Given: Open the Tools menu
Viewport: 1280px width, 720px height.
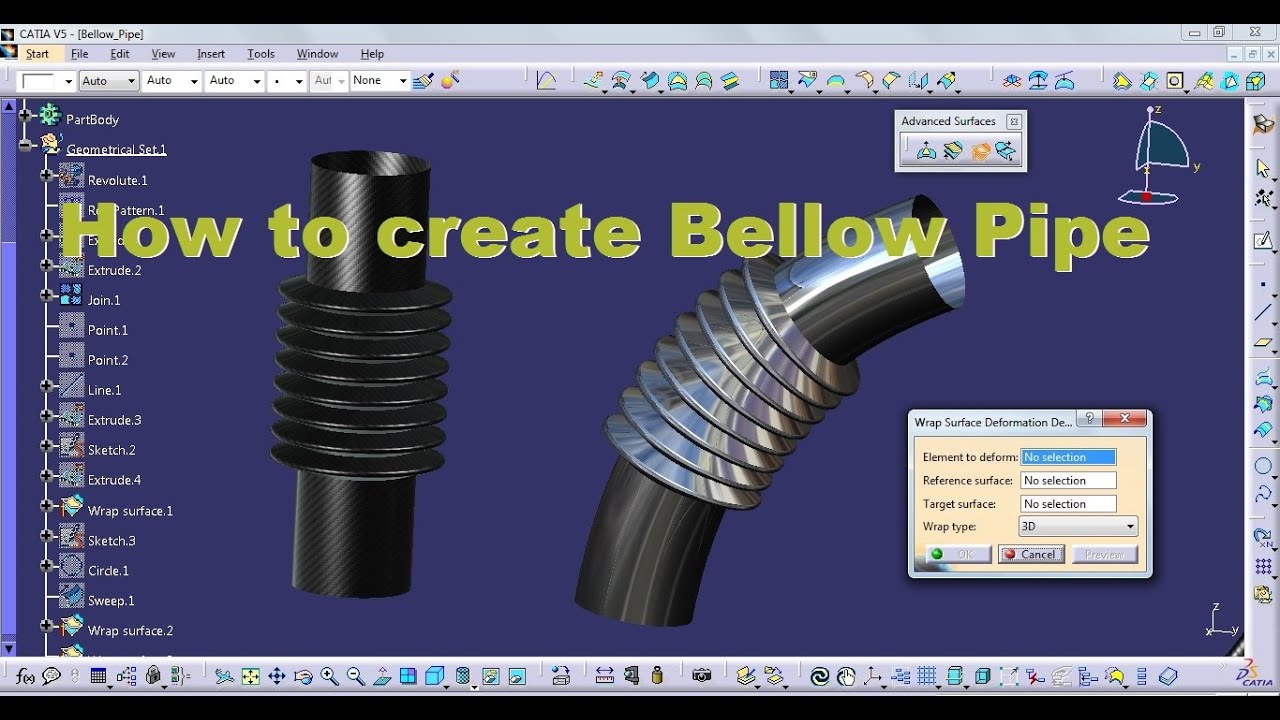Looking at the screenshot, I should [x=261, y=54].
